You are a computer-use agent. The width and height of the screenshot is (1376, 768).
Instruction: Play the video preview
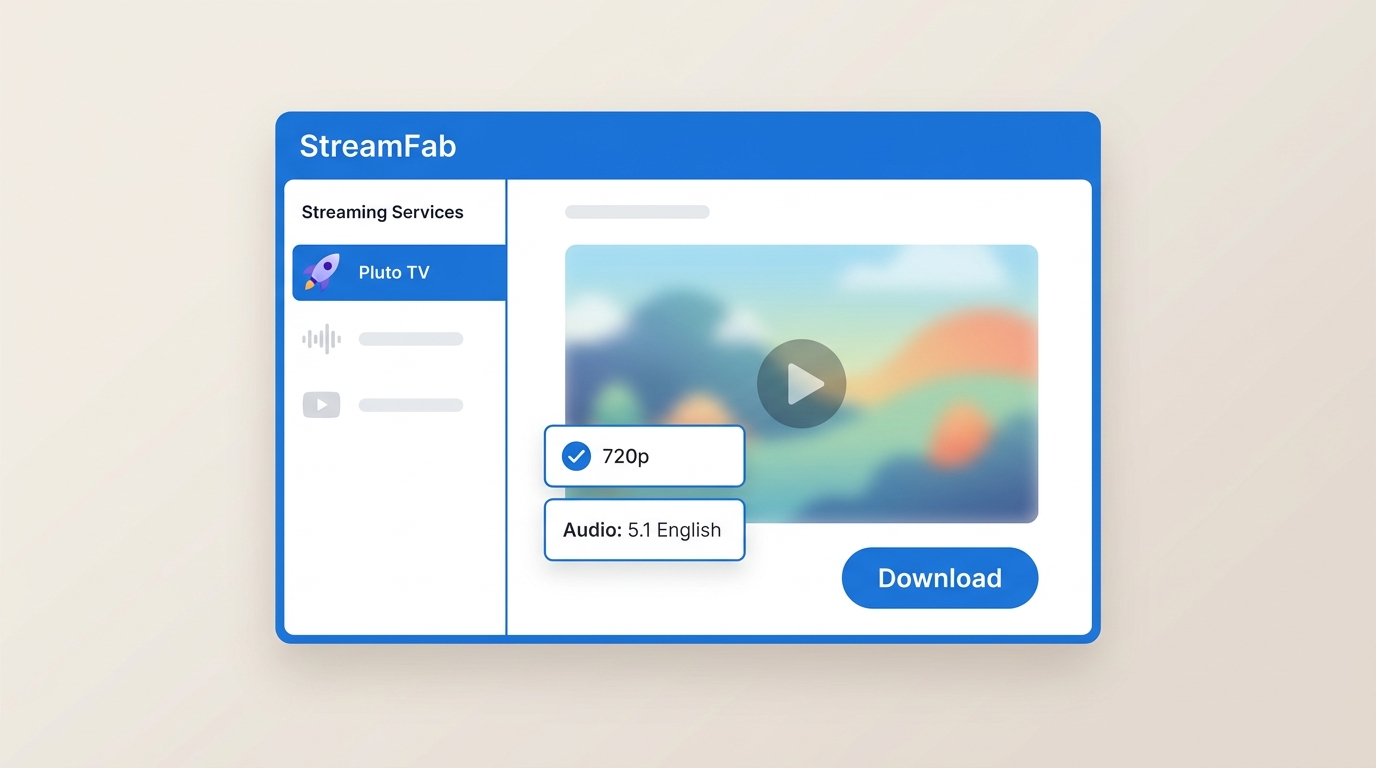(x=801, y=384)
